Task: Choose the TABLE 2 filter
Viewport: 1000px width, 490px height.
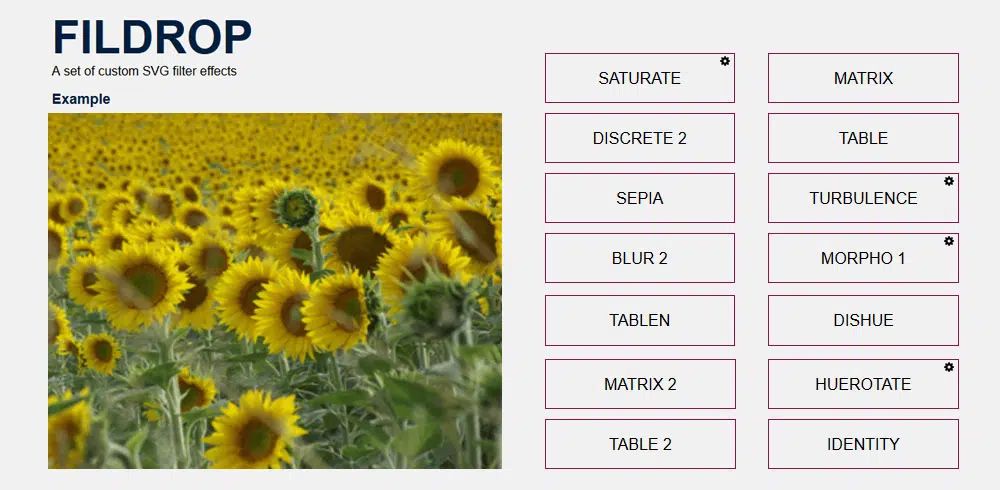Action: pyautogui.click(x=639, y=444)
